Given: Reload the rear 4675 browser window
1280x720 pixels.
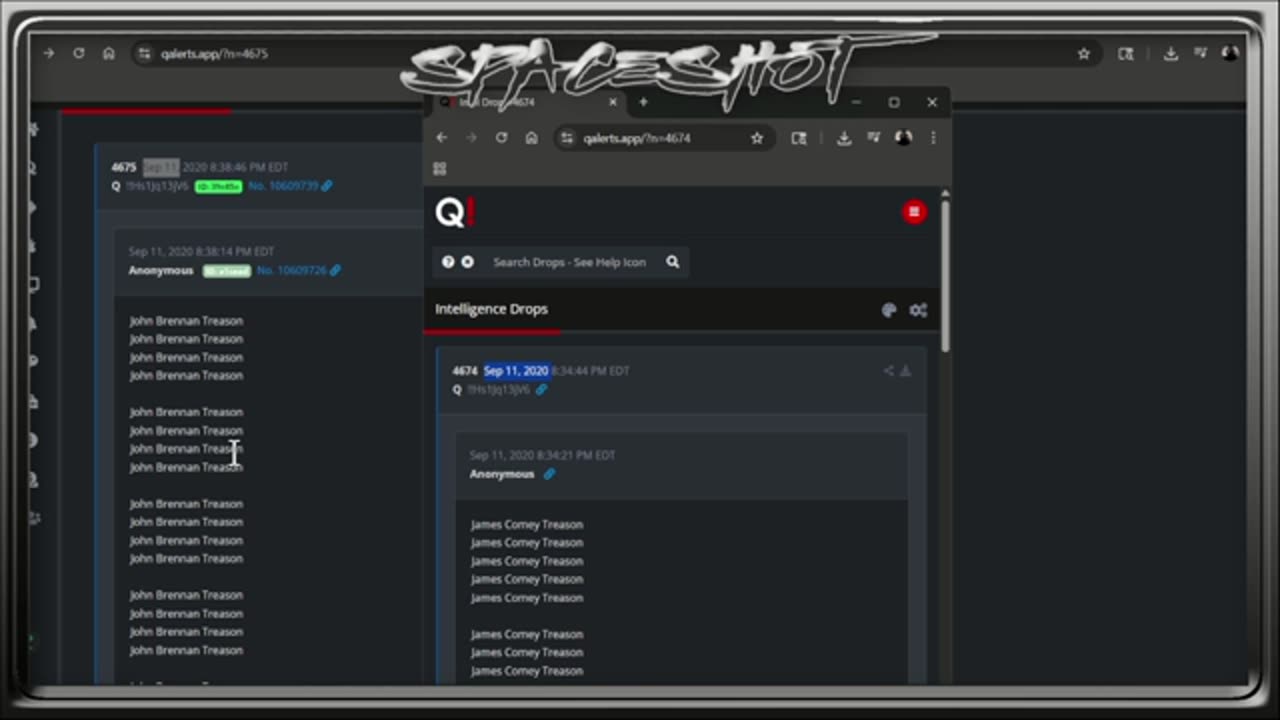Looking at the screenshot, I should (79, 54).
